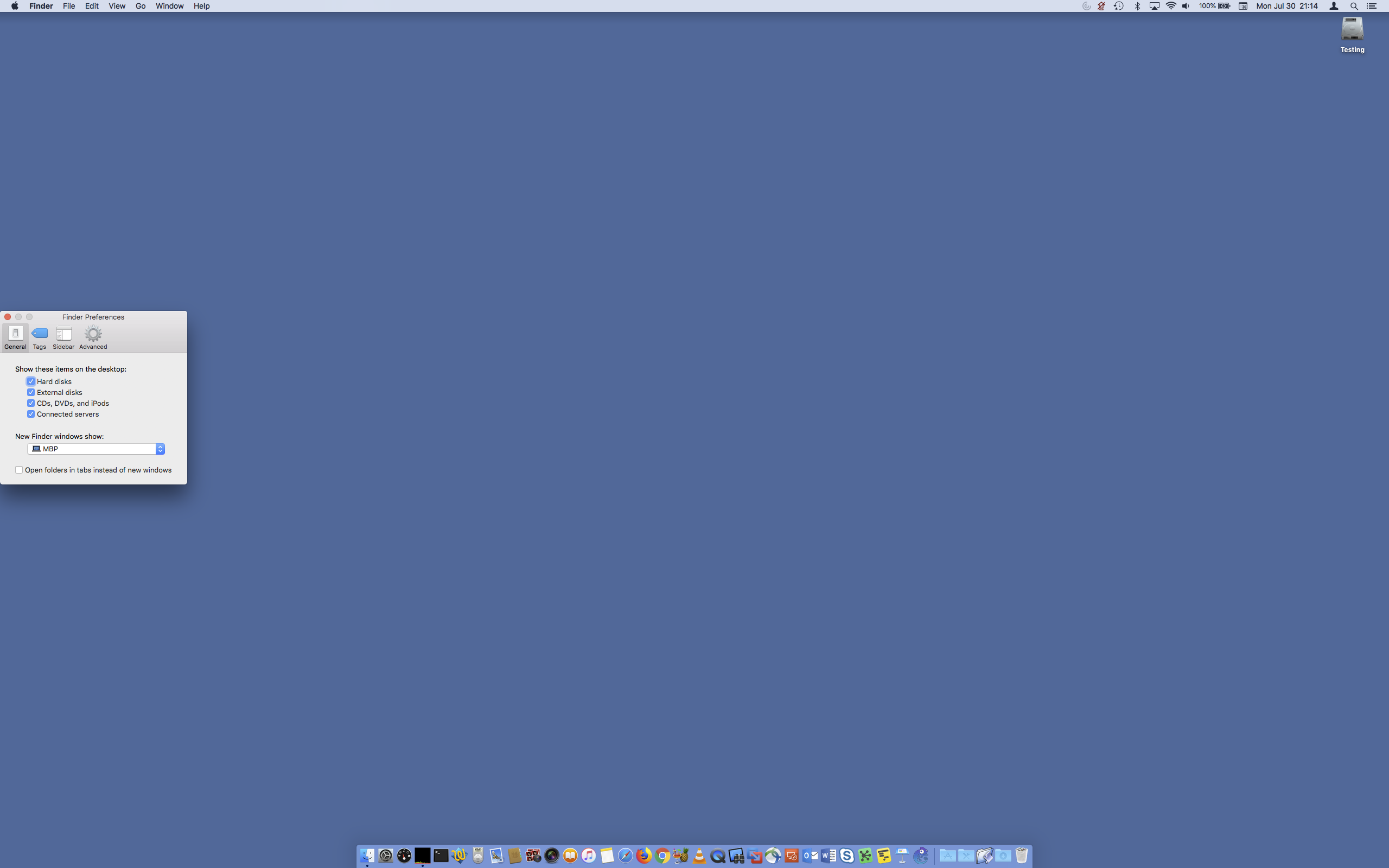Open the Advanced gear pane
1389x868 pixels.
pyautogui.click(x=93, y=337)
